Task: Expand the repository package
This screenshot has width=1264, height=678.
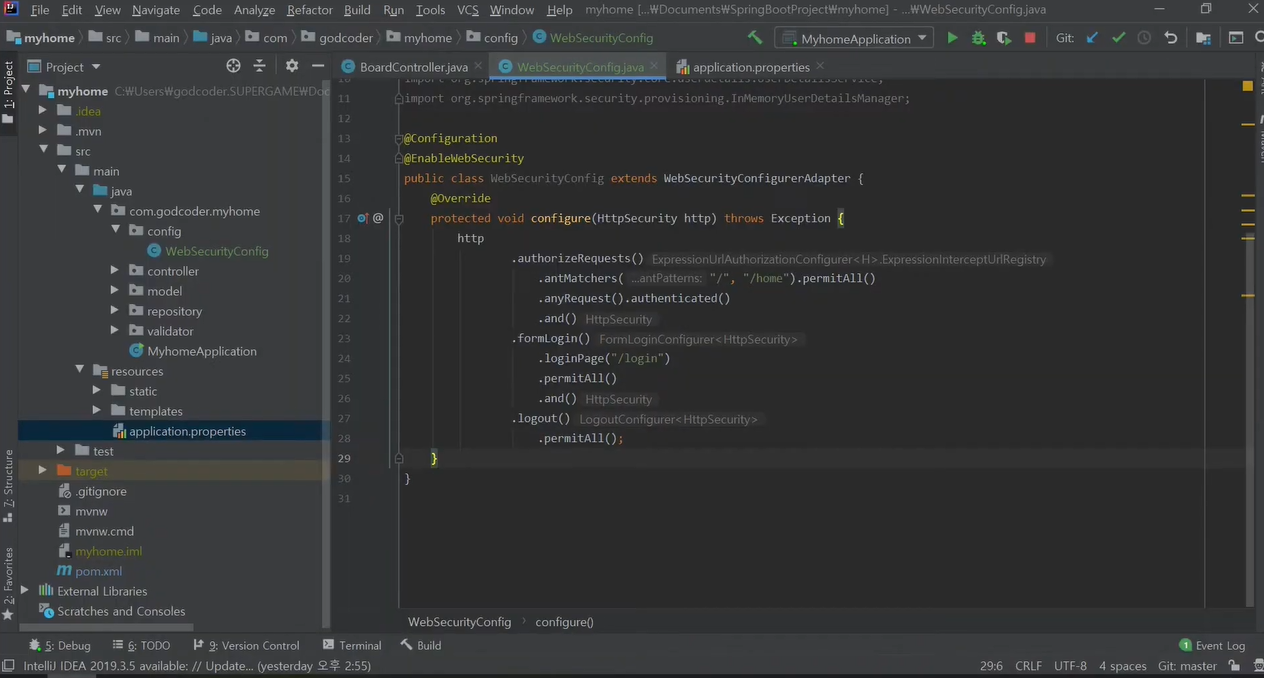Action: coord(115,311)
